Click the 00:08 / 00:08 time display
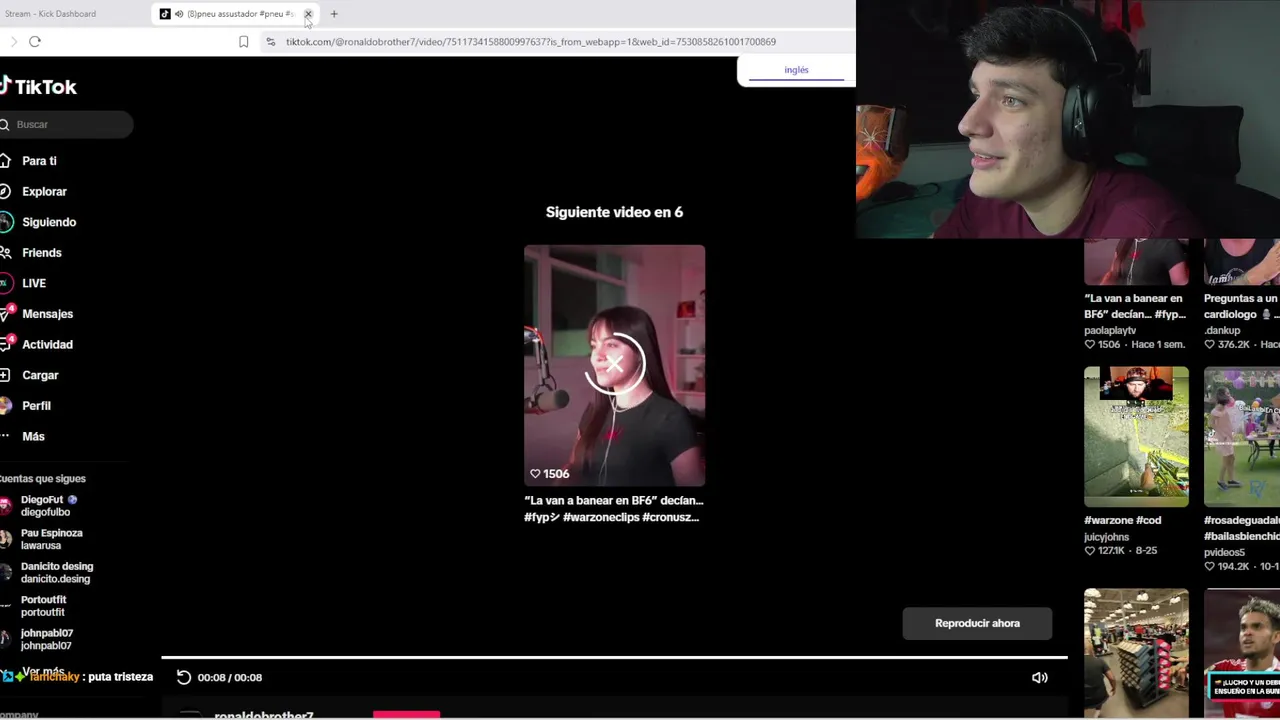Screen dimensions: 1280x720 (230, 678)
